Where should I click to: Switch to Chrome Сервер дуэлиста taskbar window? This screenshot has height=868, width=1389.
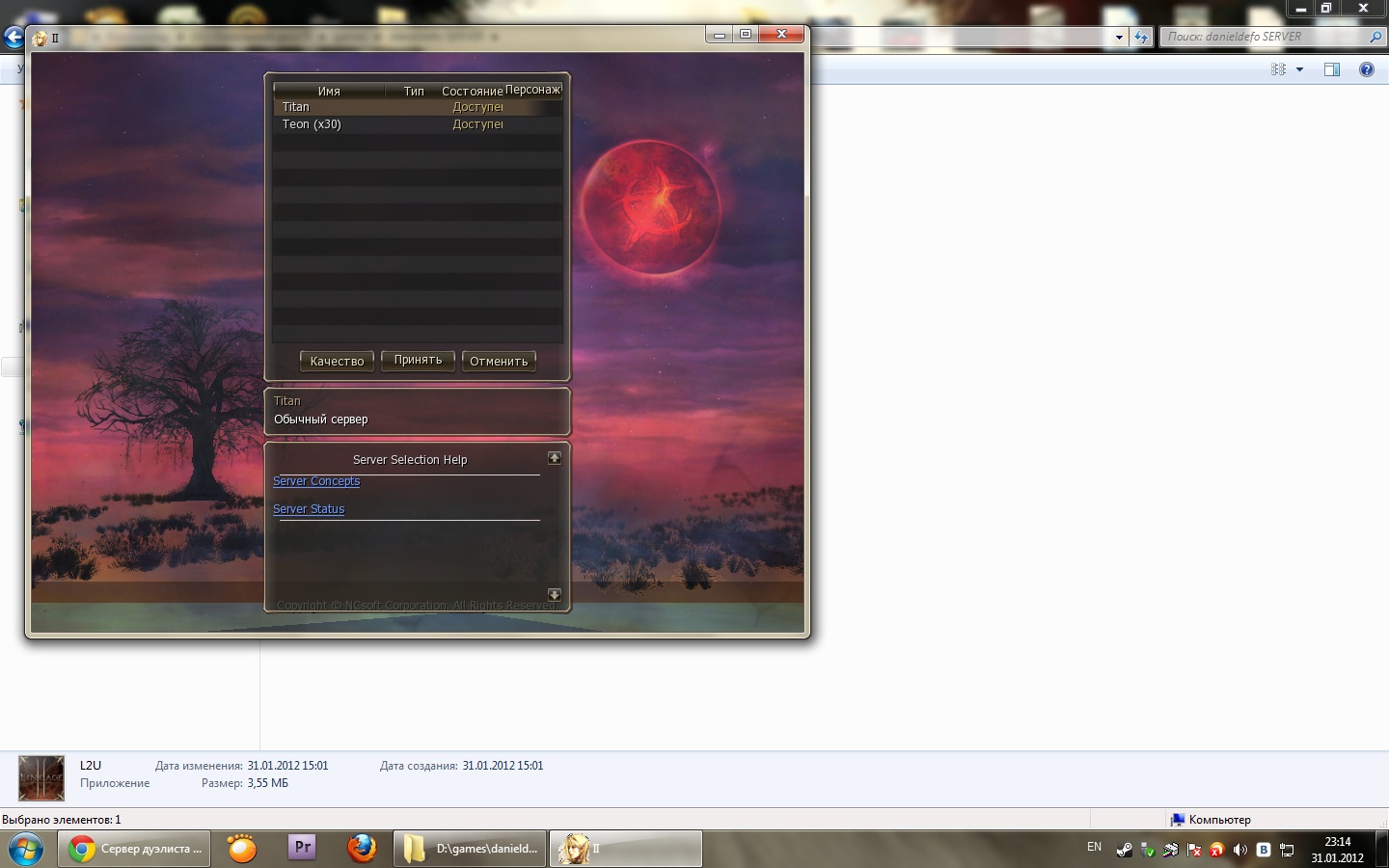click(134, 849)
